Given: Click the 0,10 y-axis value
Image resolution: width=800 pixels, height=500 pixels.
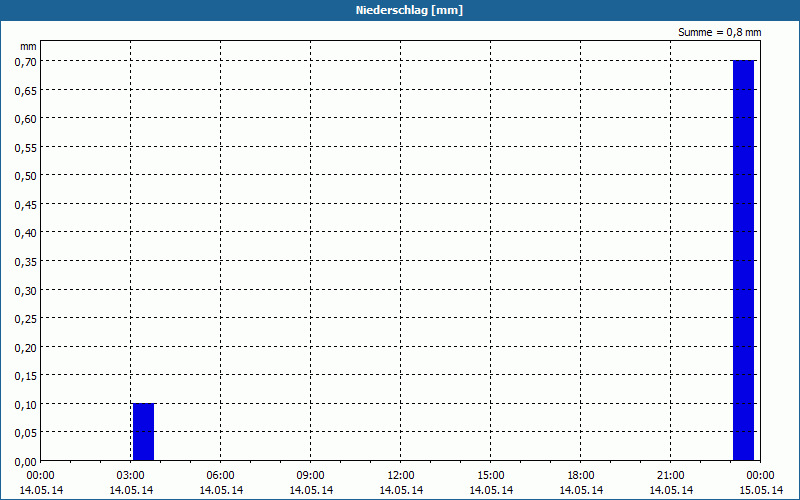Looking at the screenshot, I should 26,405.
